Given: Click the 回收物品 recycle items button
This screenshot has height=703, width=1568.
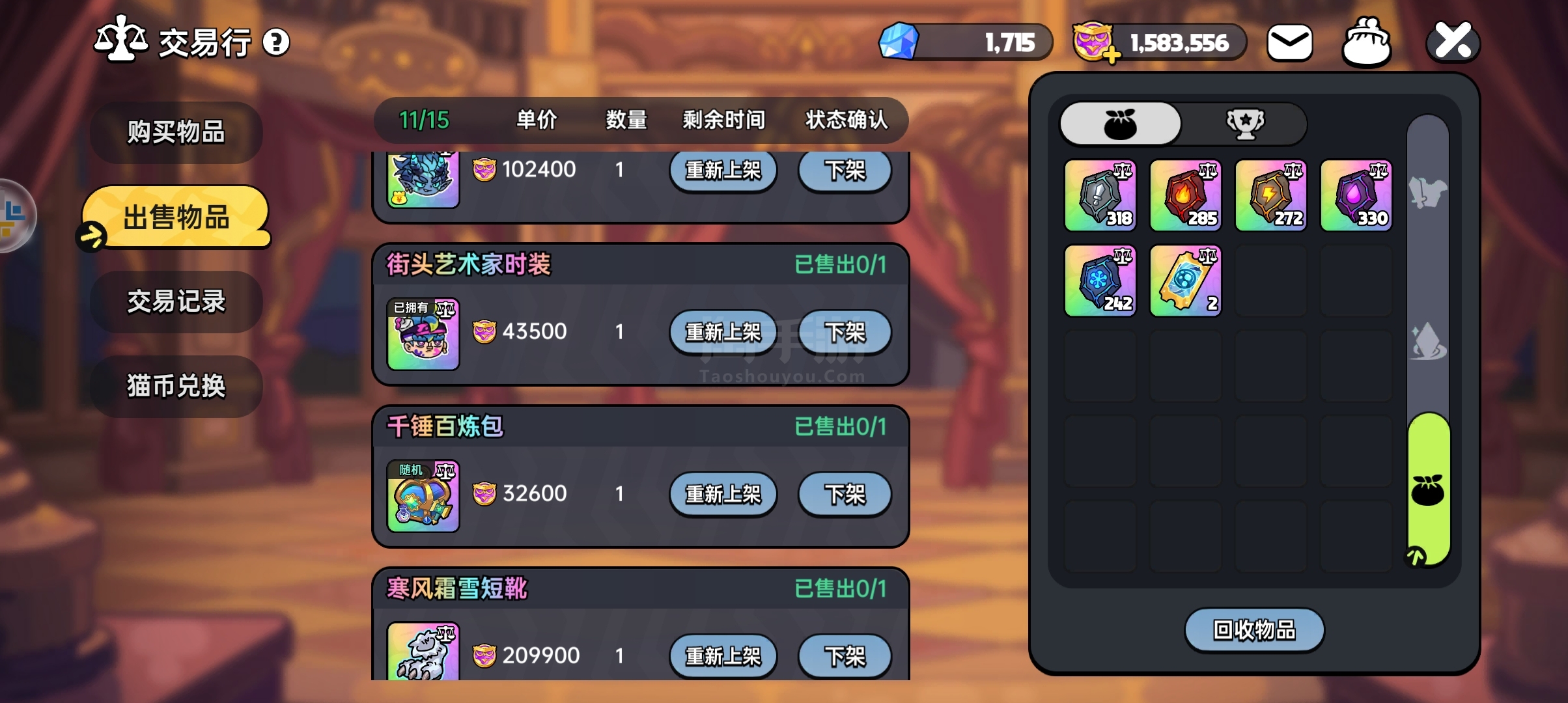Looking at the screenshot, I should tap(1254, 630).
